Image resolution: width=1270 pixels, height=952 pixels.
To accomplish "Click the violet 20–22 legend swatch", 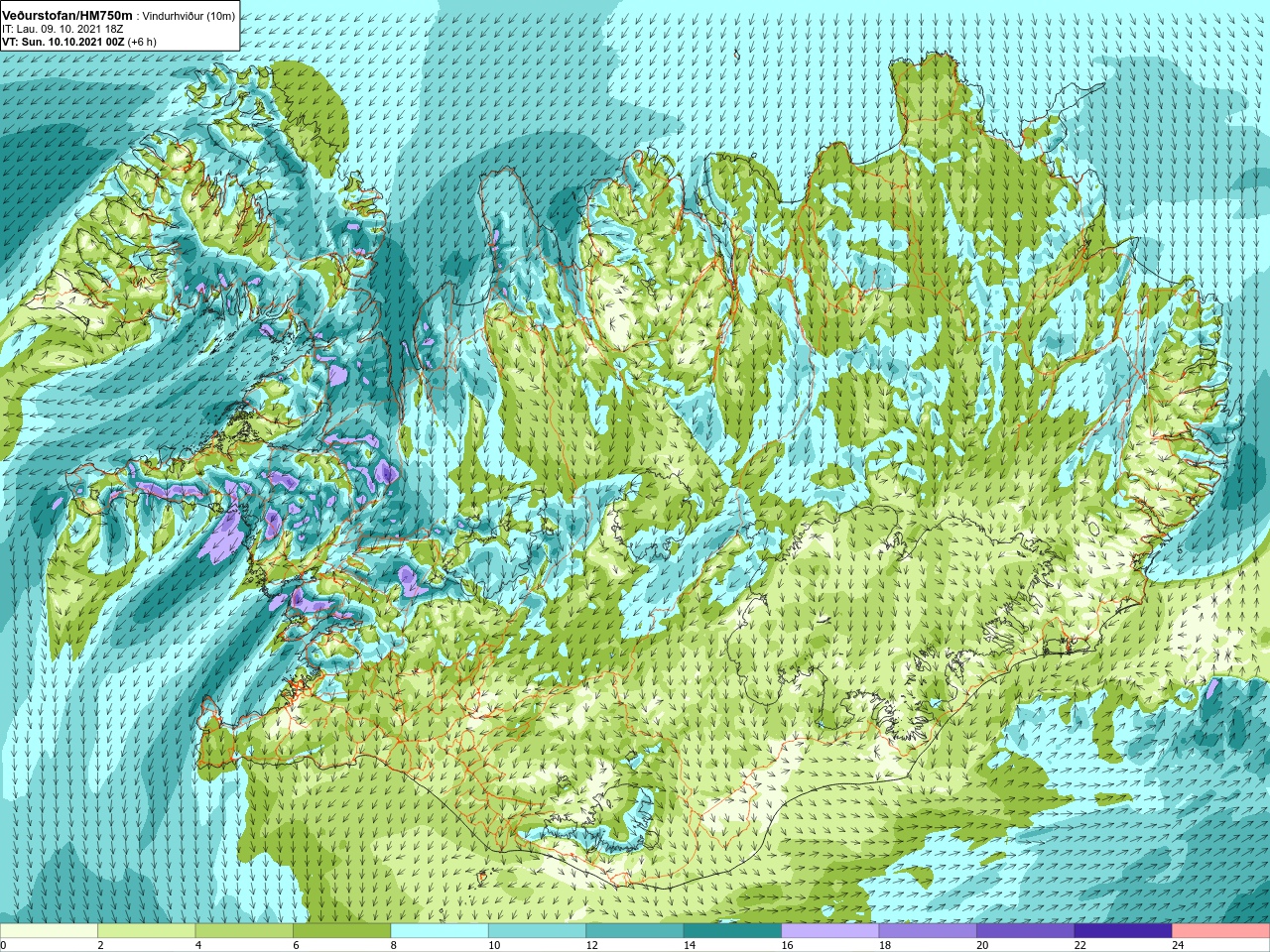I will point(1026,931).
